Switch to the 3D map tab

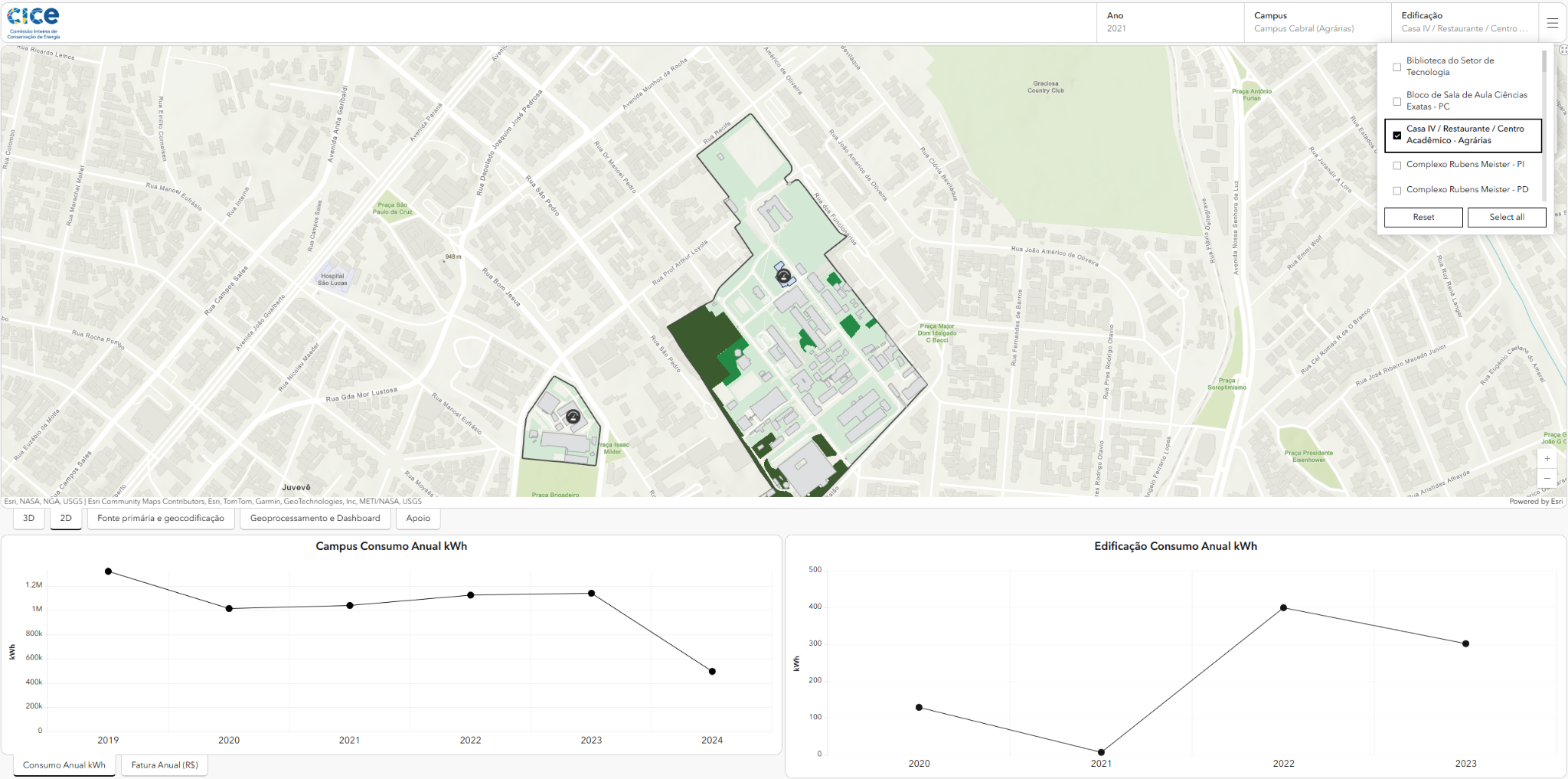[29, 519]
